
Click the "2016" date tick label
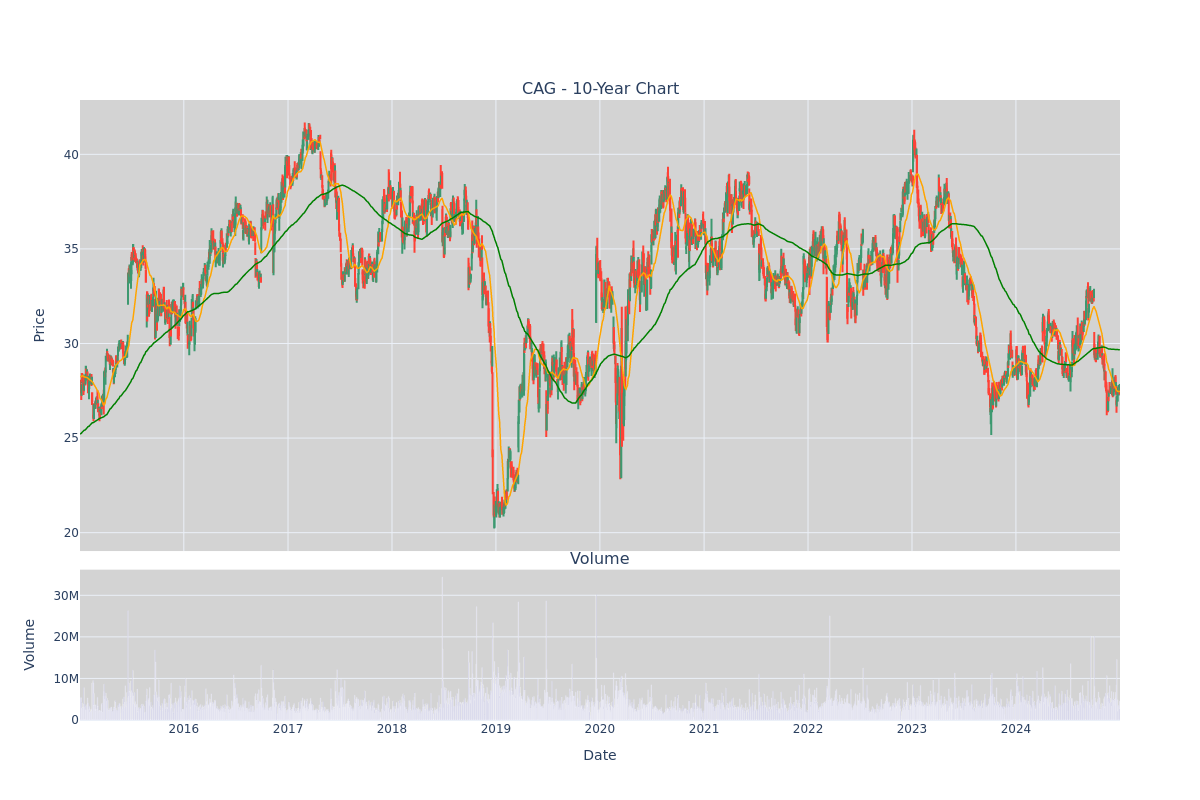184,730
